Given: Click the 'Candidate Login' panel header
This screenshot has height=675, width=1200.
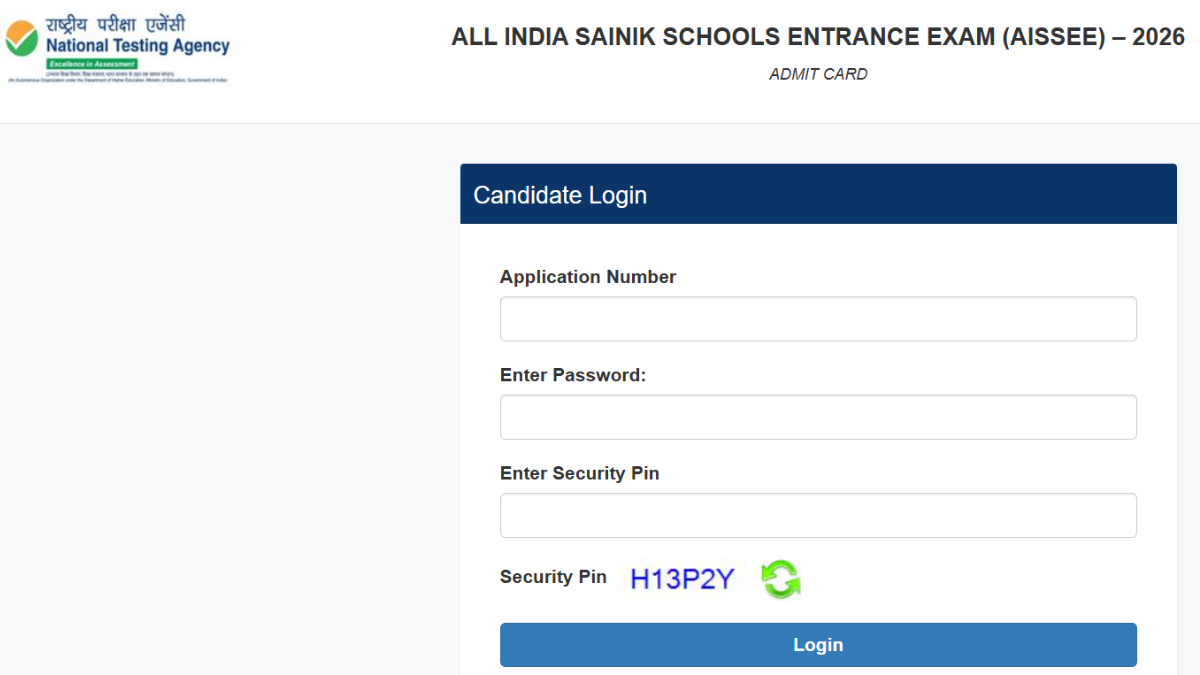Looking at the screenshot, I should (818, 195).
